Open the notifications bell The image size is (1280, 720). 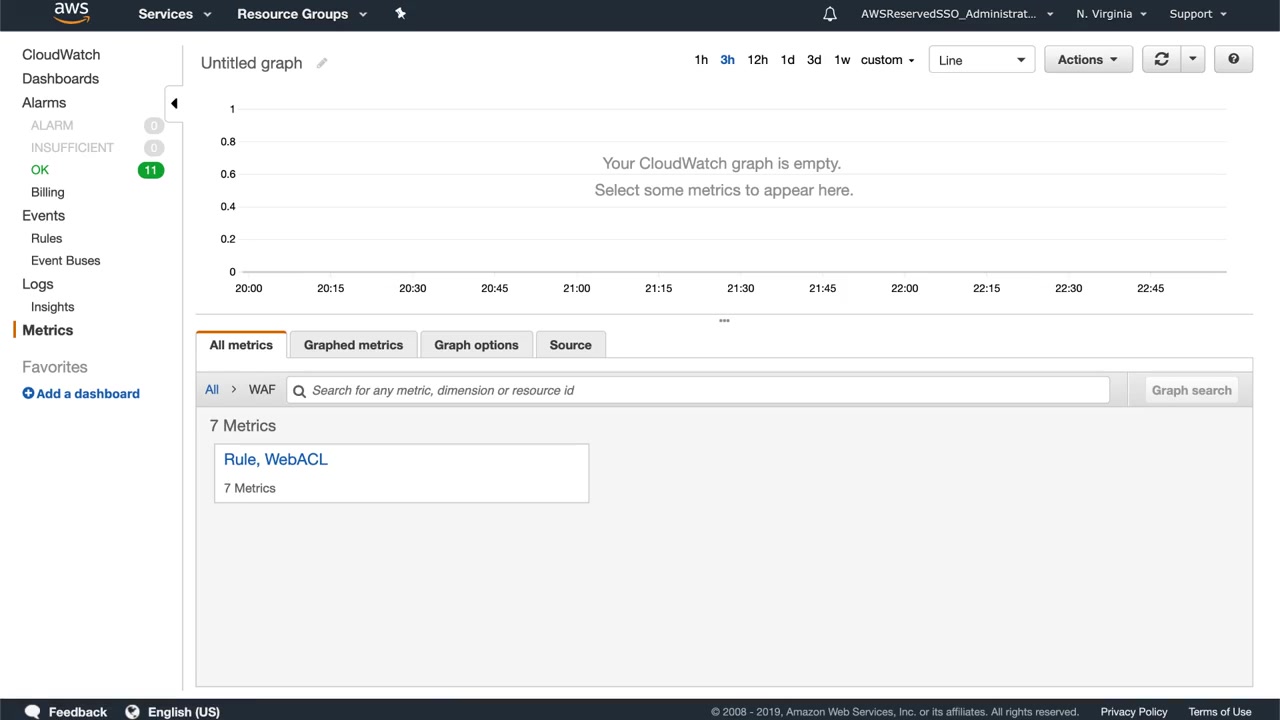coord(829,14)
